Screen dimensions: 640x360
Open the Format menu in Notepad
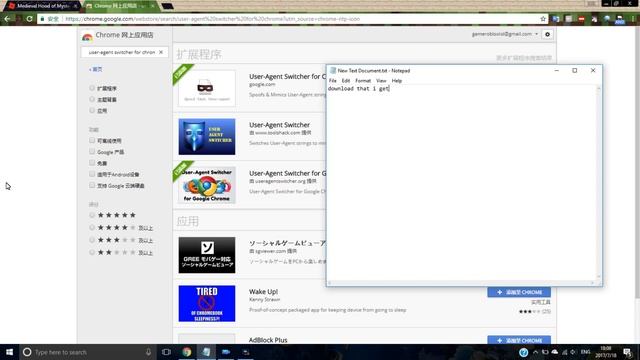tap(363, 81)
